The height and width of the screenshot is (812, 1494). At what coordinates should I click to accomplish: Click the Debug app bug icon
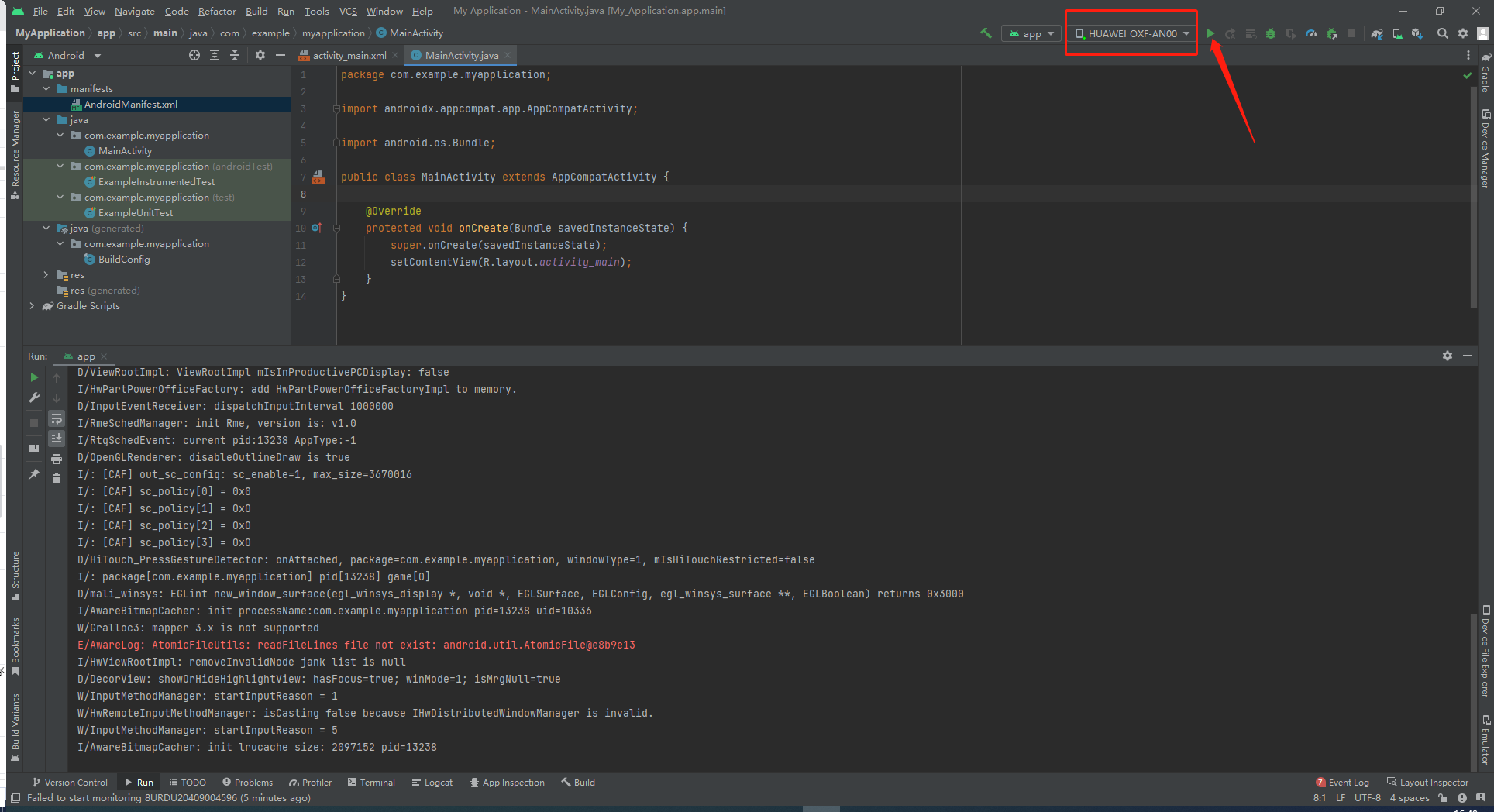pyautogui.click(x=1271, y=33)
